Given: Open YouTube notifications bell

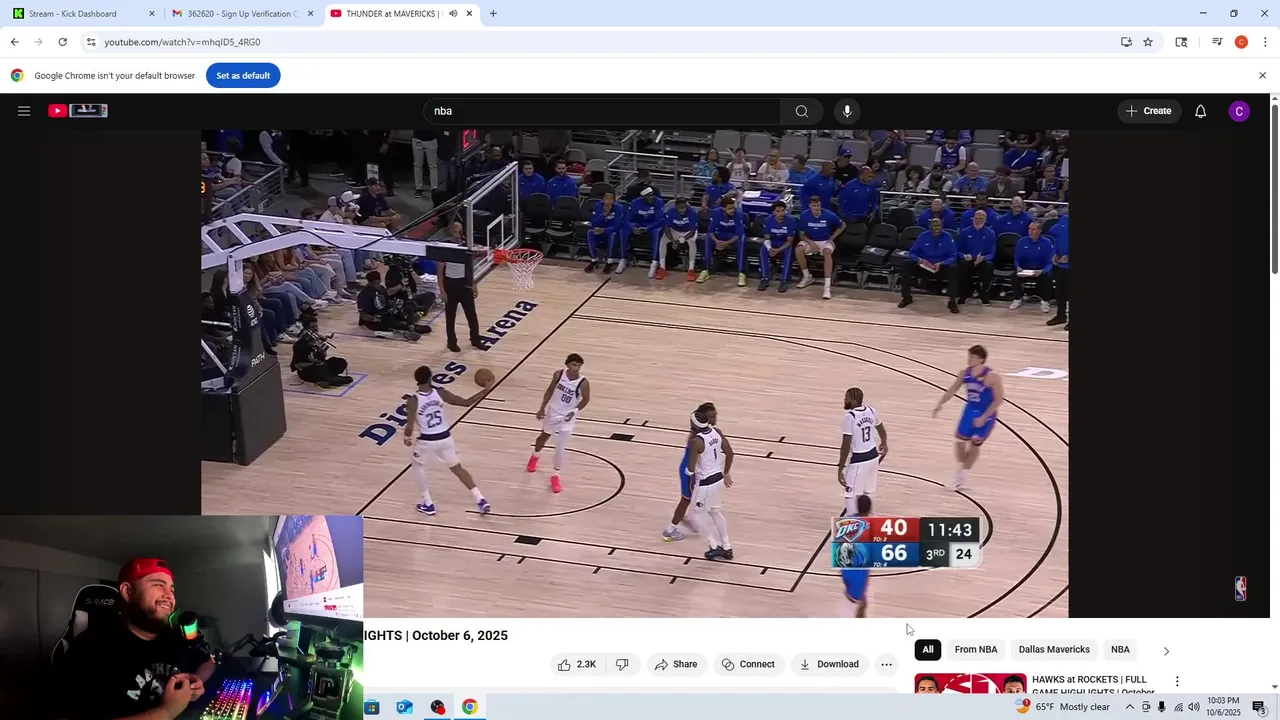Looking at the screenshot, I should tap(1200, 111).
